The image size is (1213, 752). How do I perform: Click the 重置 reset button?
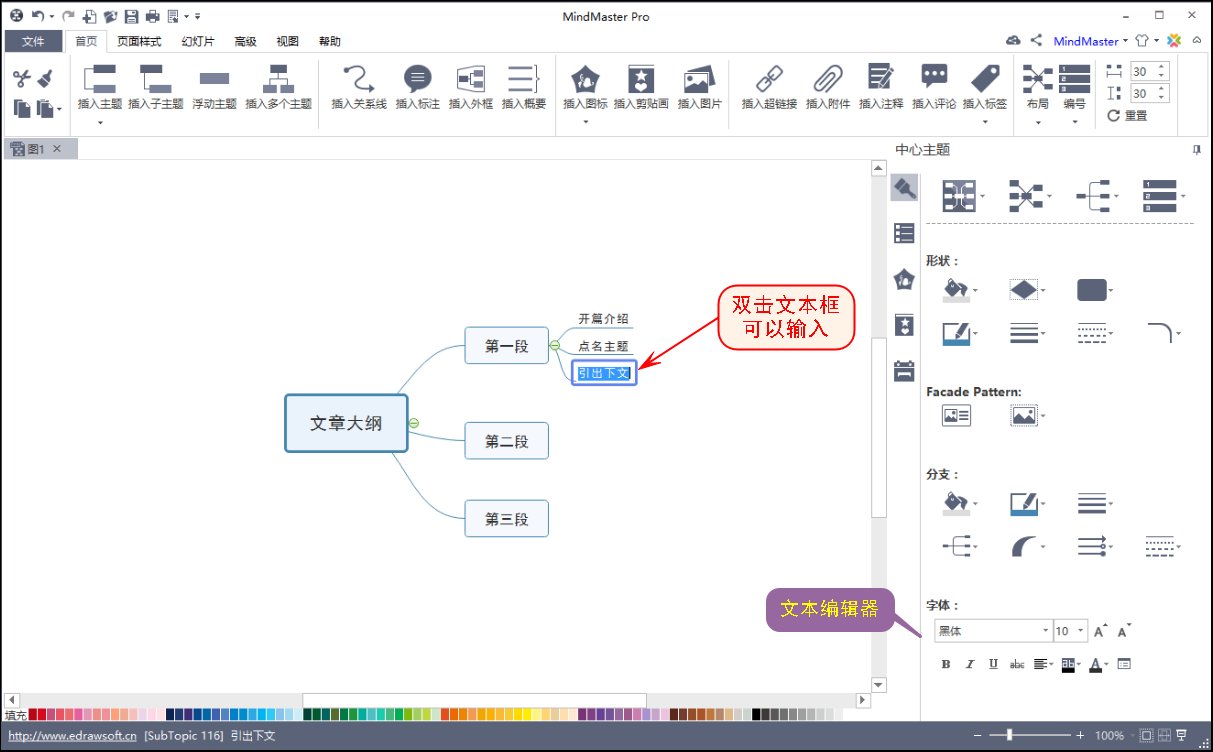pyautogui.click(x=1128, y=115)
